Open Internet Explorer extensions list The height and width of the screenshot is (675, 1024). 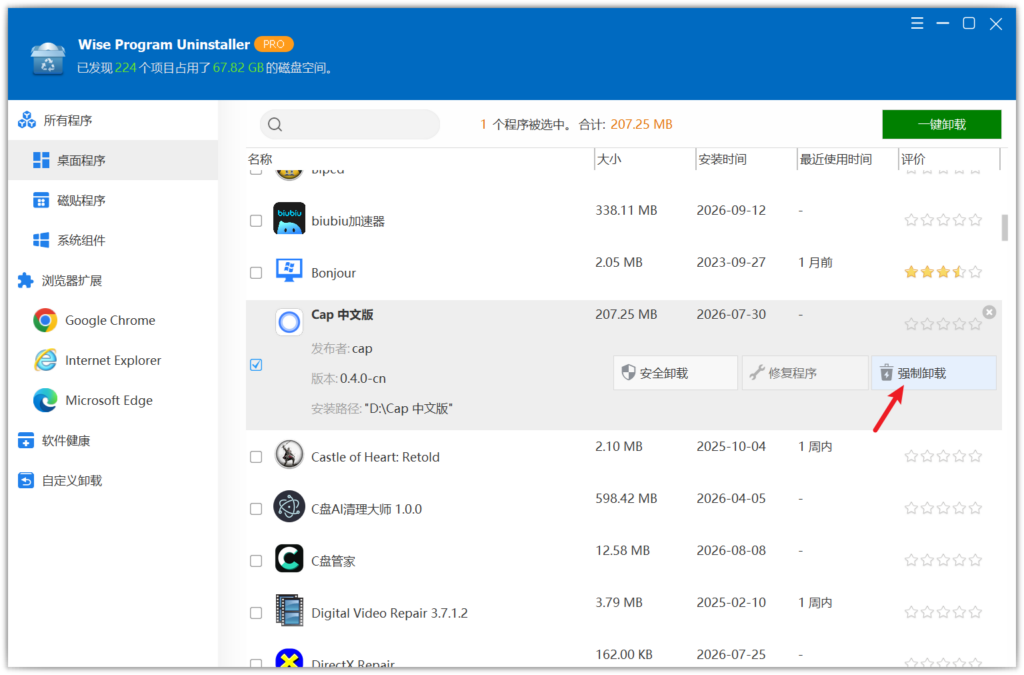tap(113, 360)
